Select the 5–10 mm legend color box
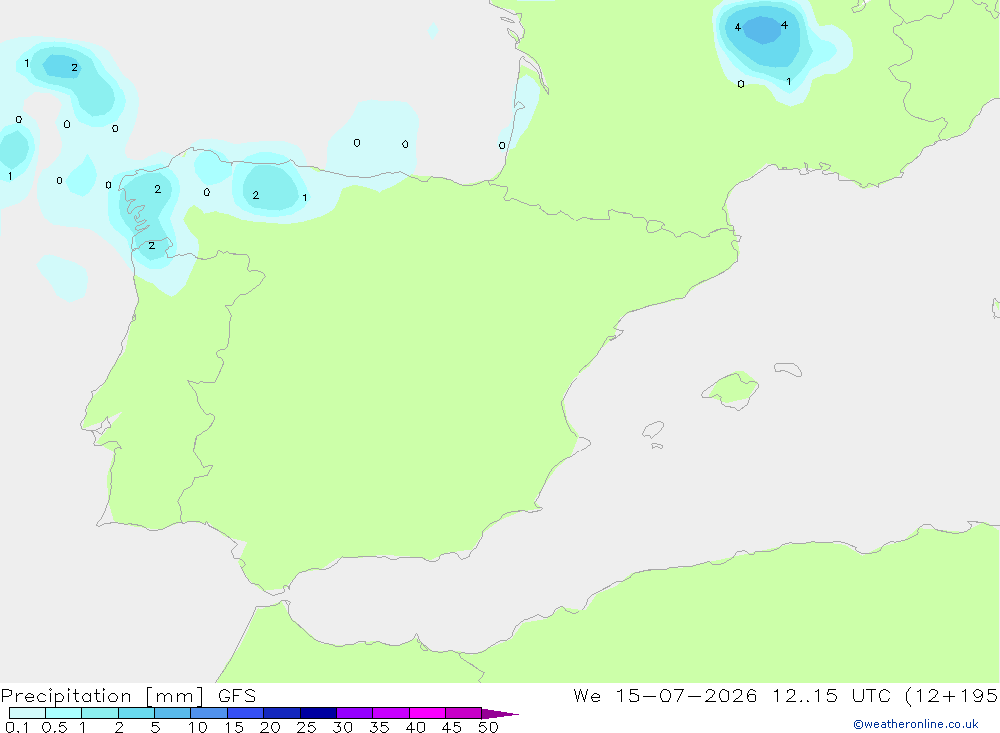 173,713
